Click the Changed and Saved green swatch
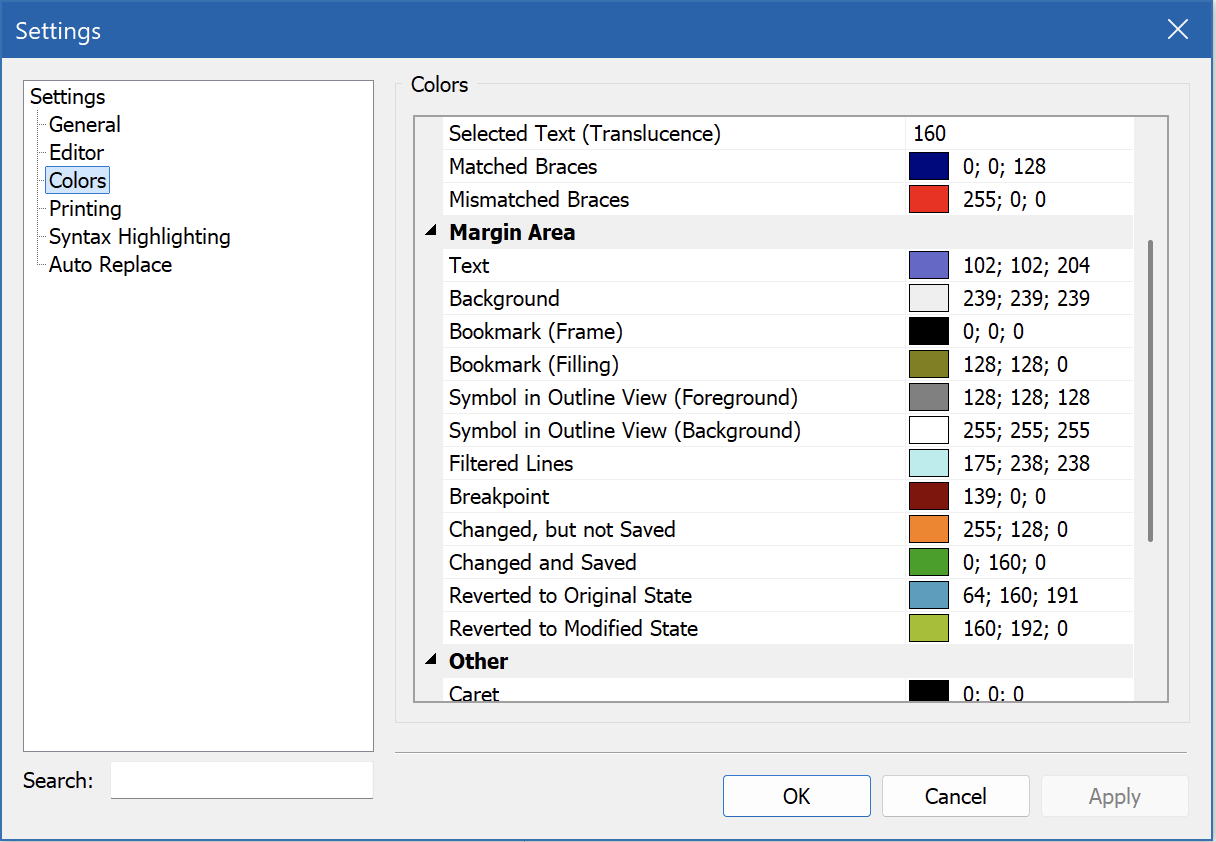The image size is (1216, 842). (929, 562)
